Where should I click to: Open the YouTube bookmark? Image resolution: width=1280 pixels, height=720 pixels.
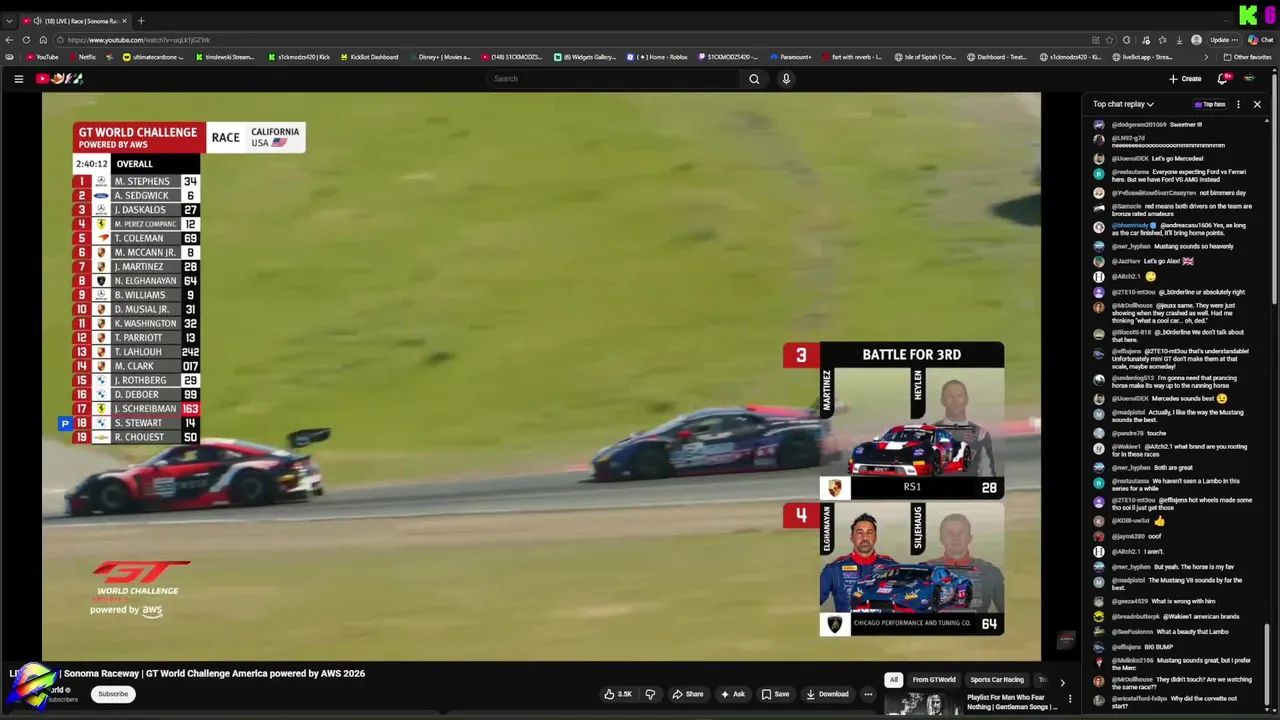[43, 57]
